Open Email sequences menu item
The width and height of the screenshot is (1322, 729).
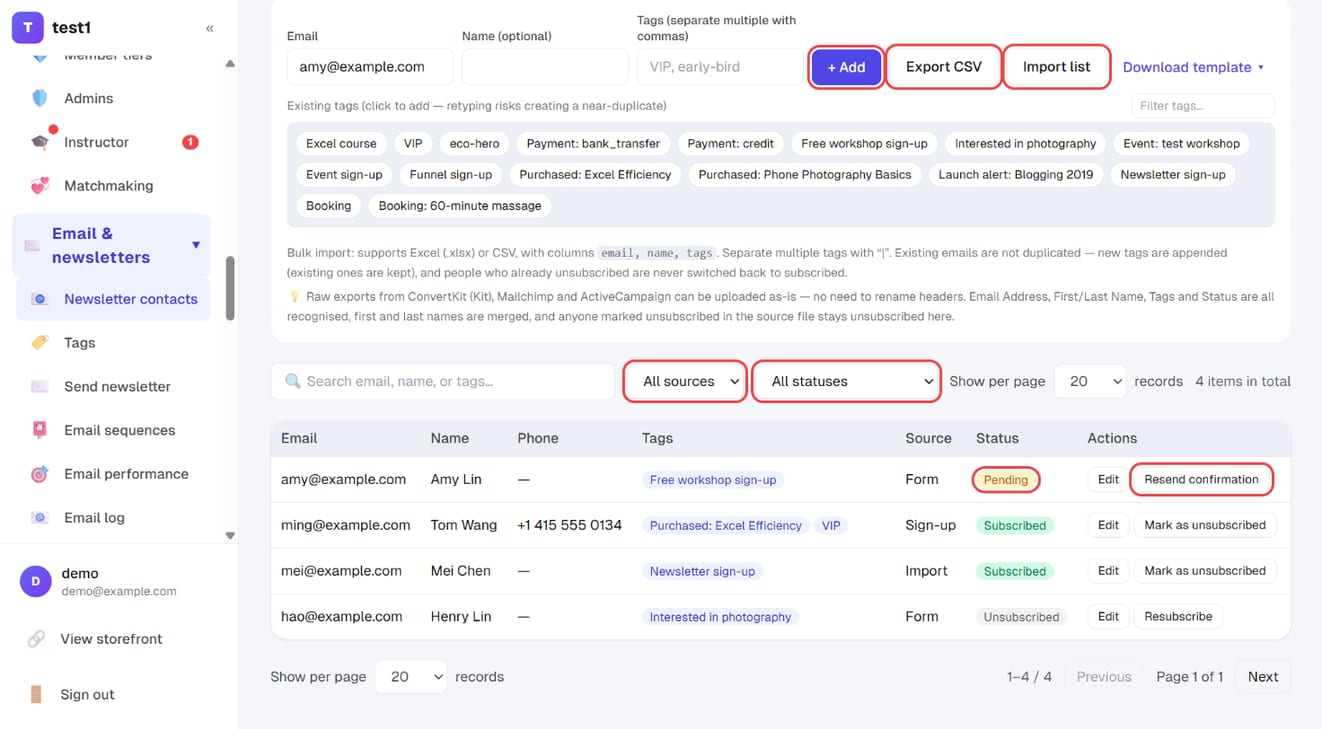(x=113, y=430)
